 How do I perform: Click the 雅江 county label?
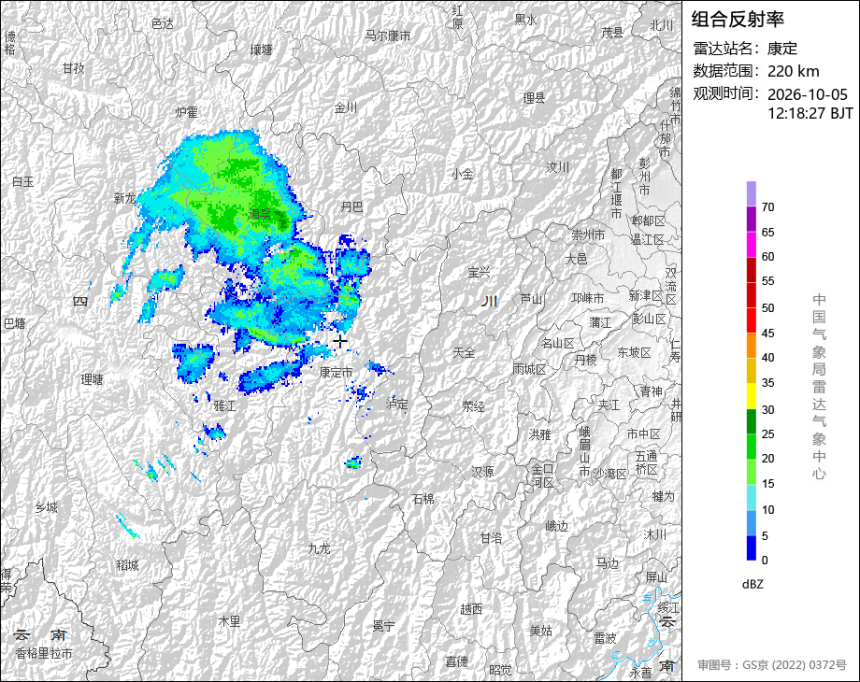click(x=224, y=406)
